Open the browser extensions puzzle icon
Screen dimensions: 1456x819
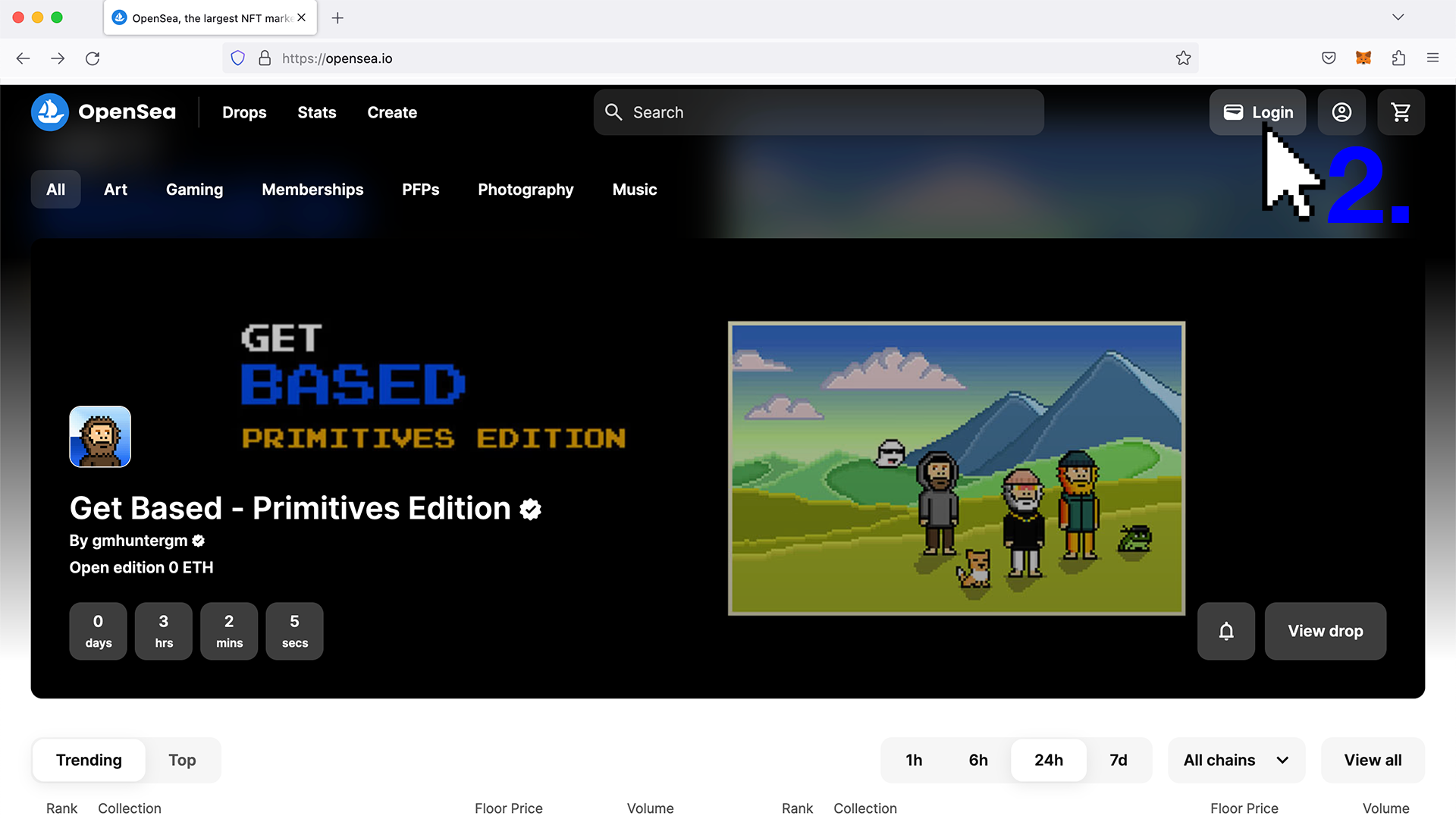tap(1398, 58)
